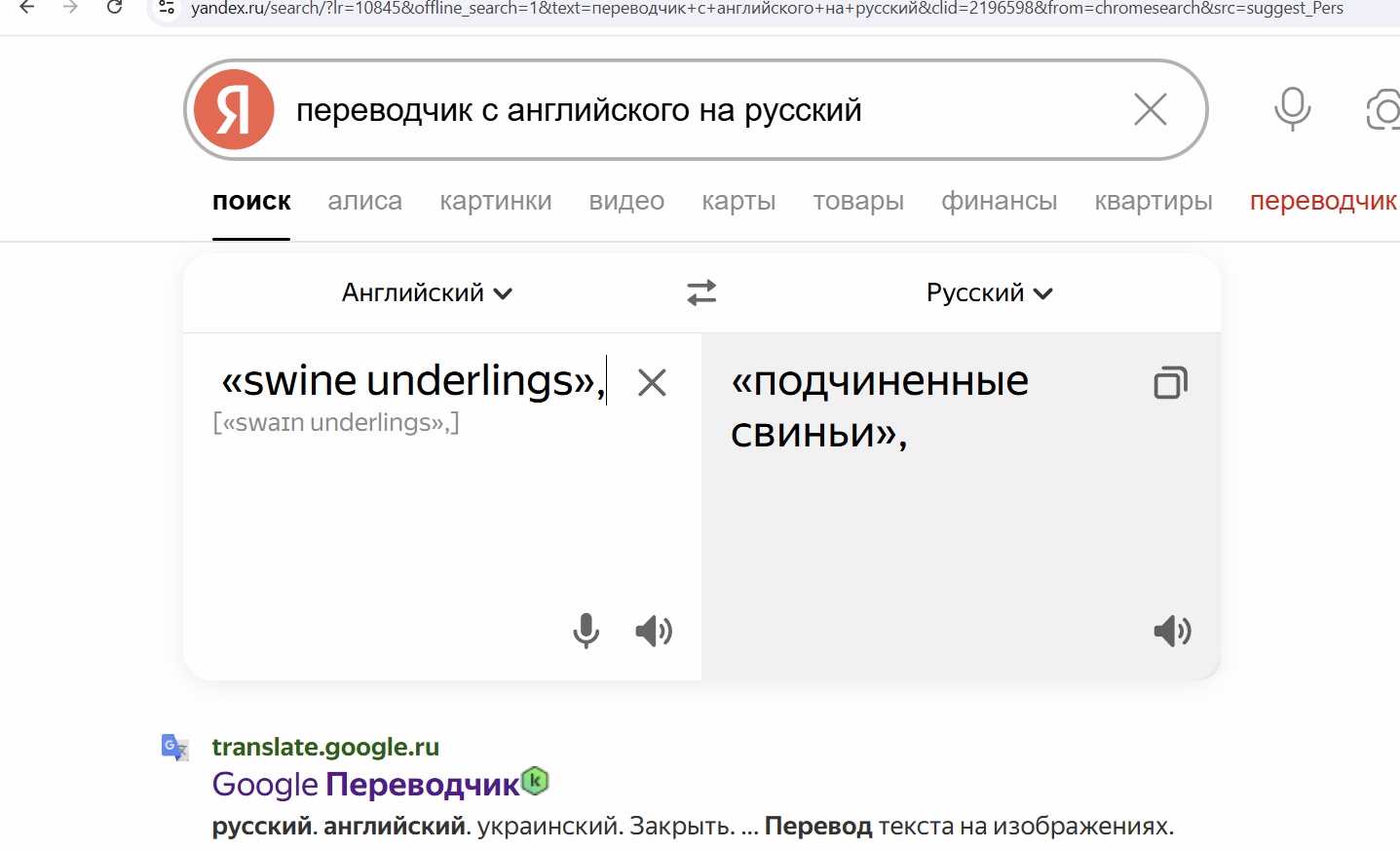Open the картинки tab

pyautogui.click(x=496, y=201)
